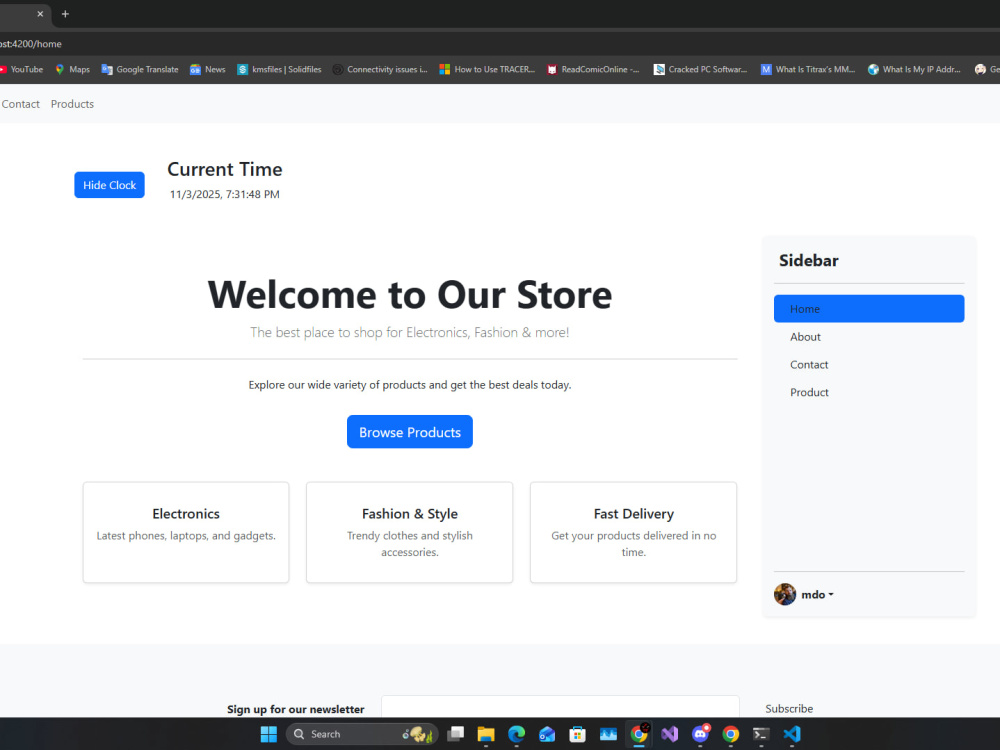Switch to the active Chrome window icon
The image size is (1000, 750).
(639, 734)
